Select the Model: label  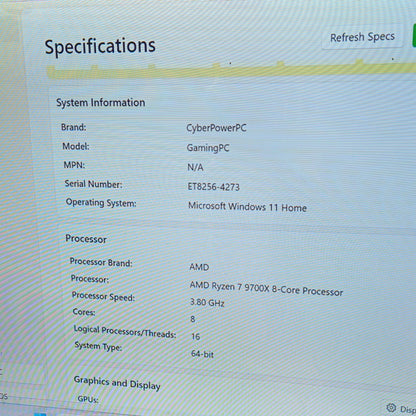76,146
